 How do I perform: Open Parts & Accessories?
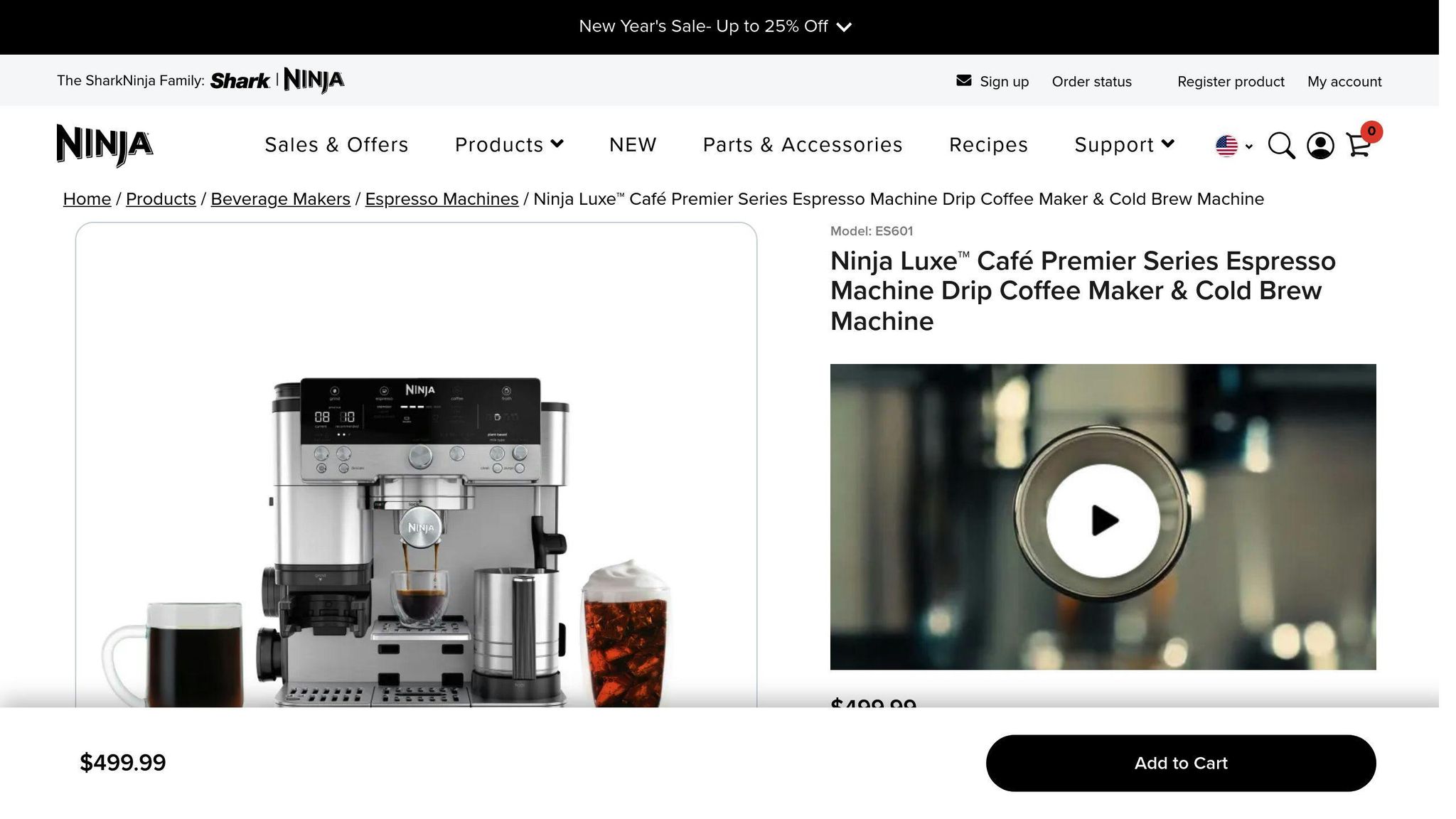[803, 144]
